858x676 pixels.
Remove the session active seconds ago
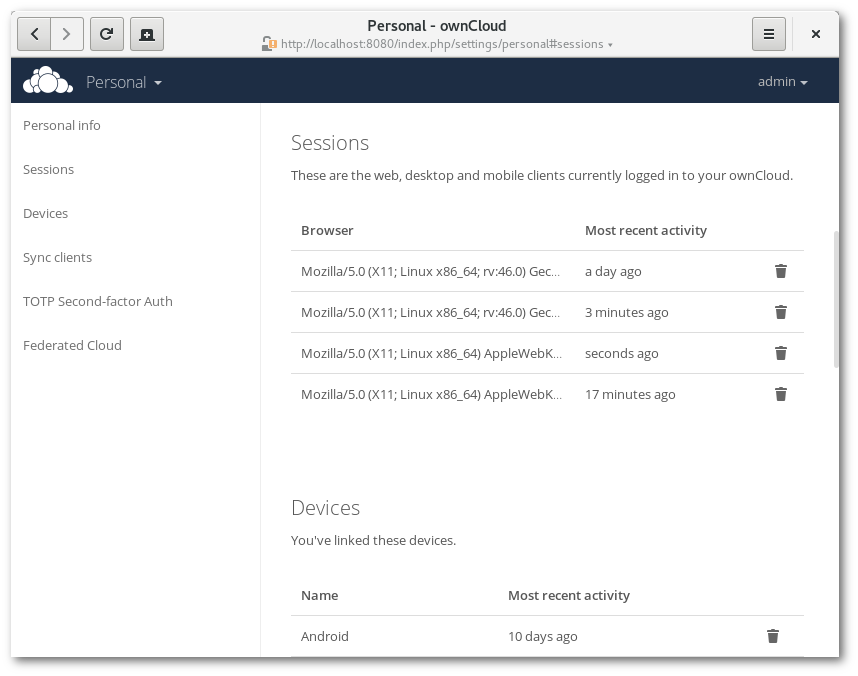(x=780, y=353)
